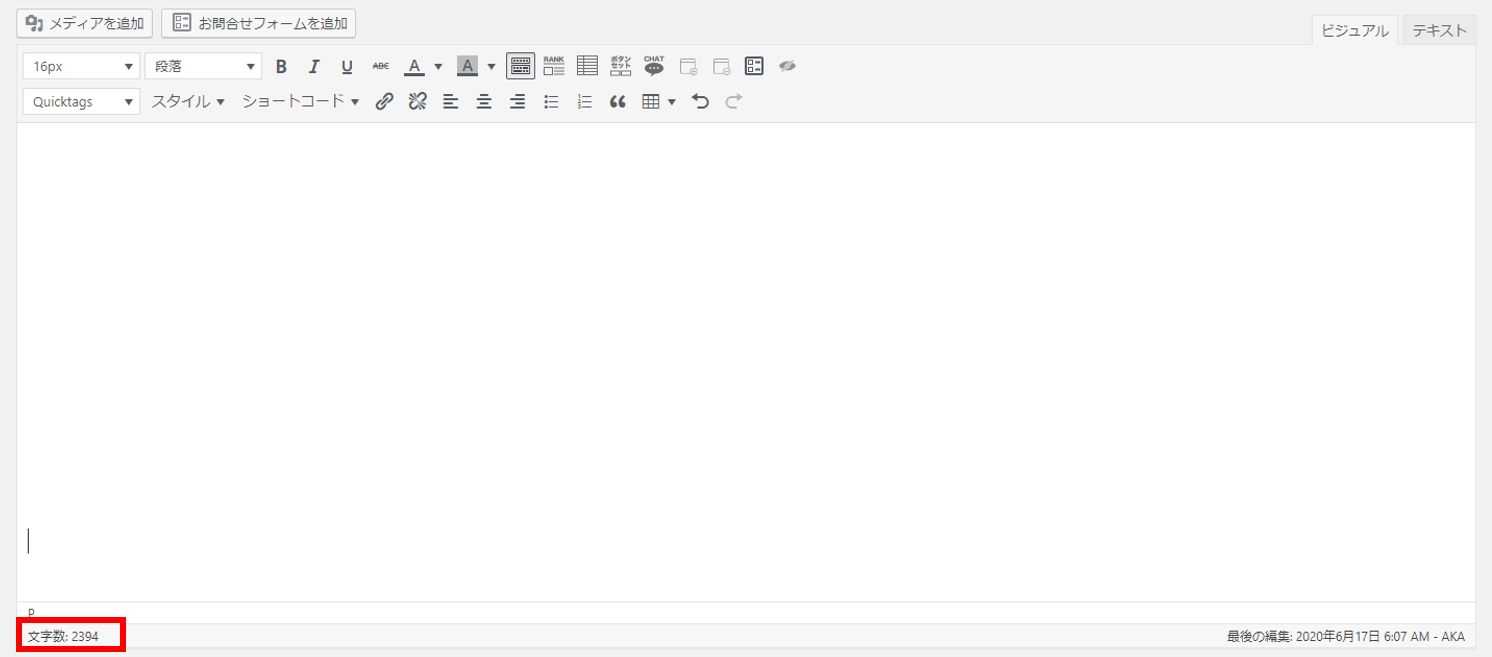Expand the table options arrow
The image size is (1492, 657).
pos(672,102)
